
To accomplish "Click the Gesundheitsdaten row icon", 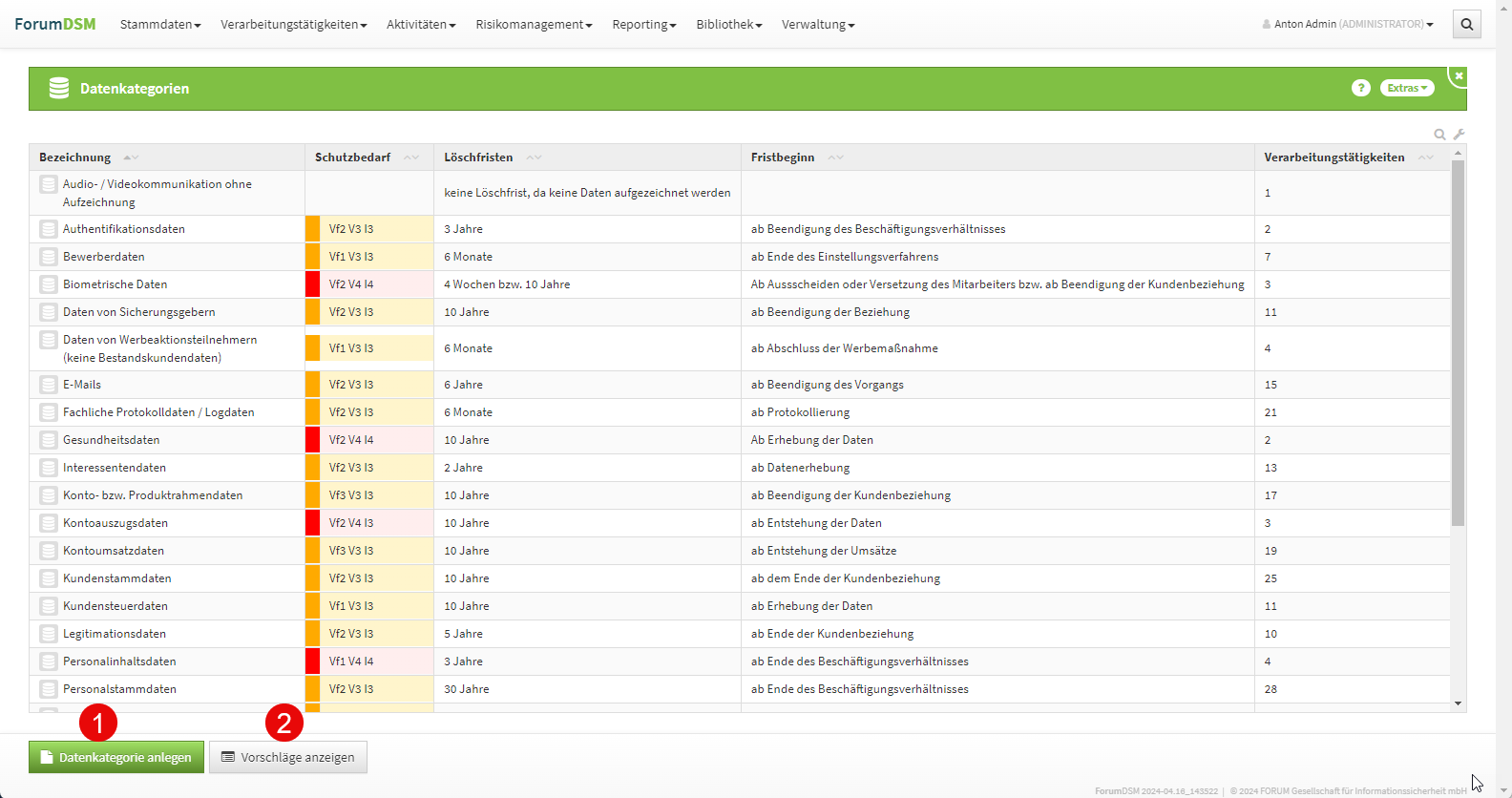I will [49, 440].
